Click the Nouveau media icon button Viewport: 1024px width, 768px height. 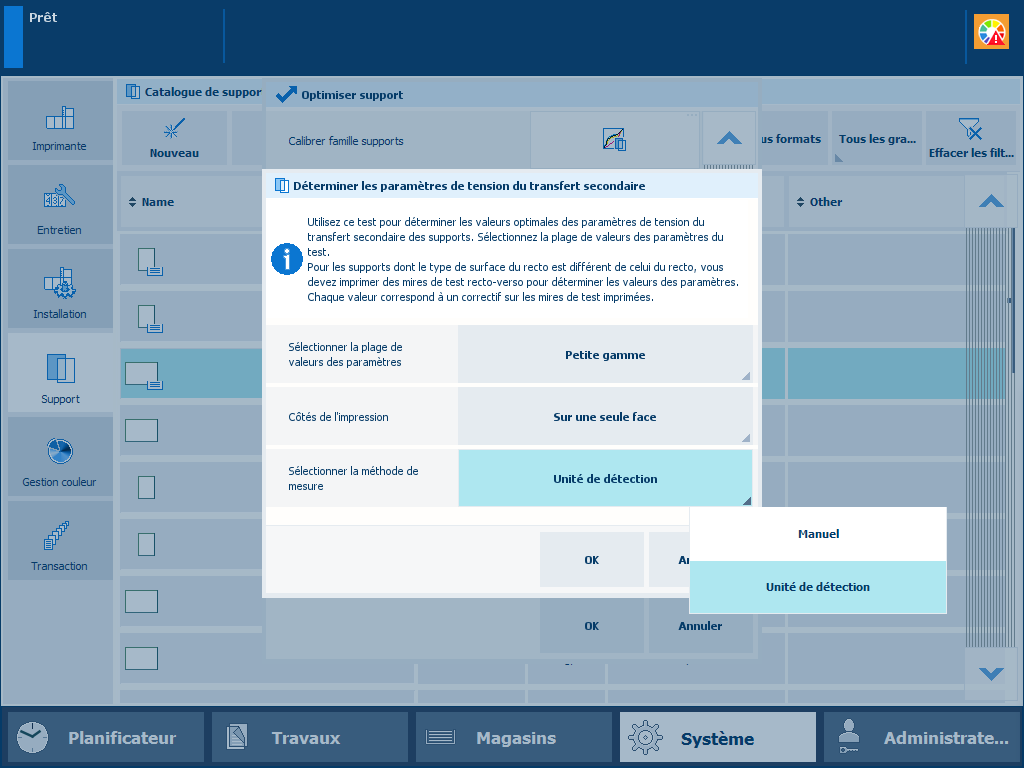point(174,138)
